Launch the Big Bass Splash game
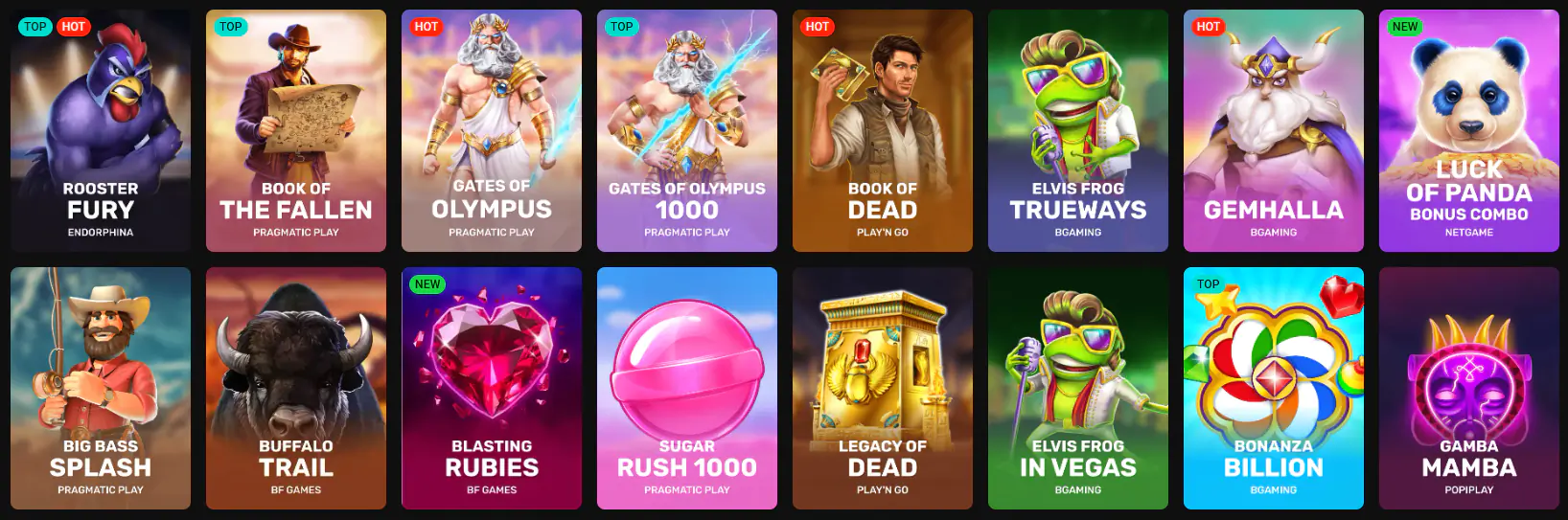This screenshot has width=1568, height=520. [101, 388]
